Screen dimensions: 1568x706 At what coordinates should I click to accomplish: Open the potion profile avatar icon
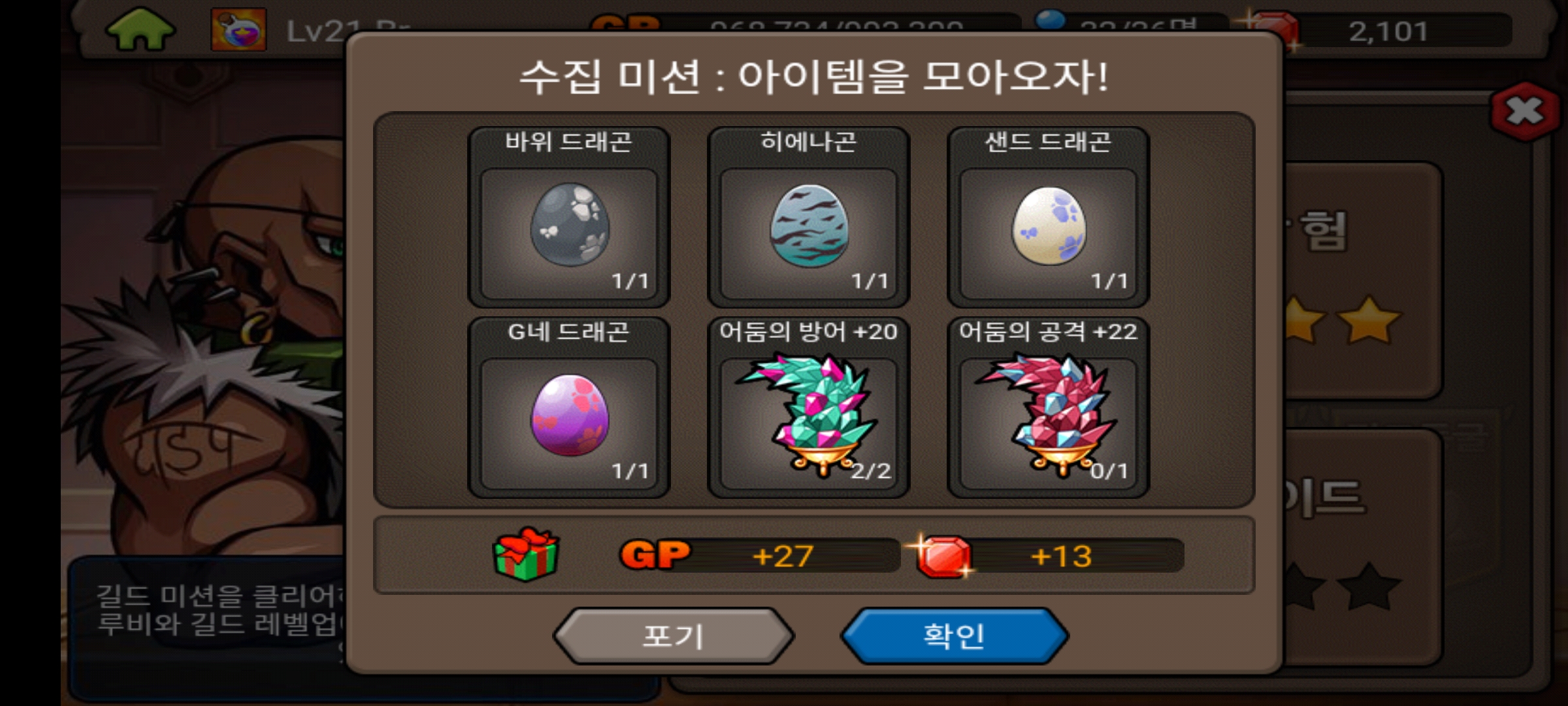(x=238, y=29)
